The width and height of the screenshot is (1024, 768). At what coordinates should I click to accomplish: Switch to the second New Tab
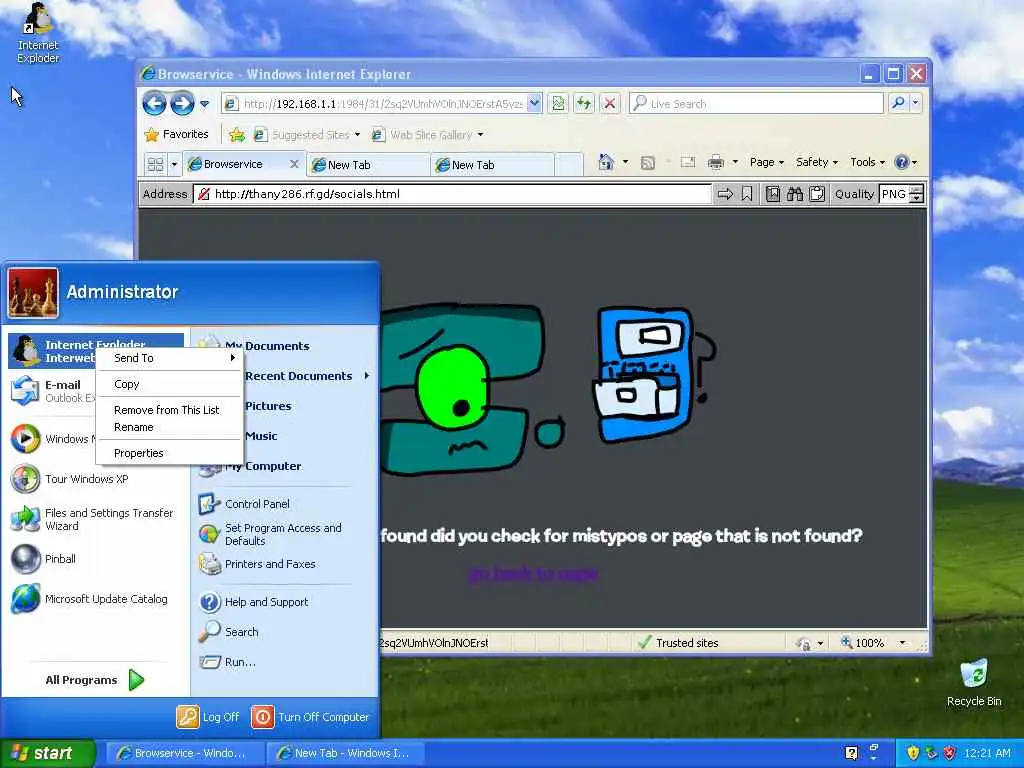click(x=493, y=165)
